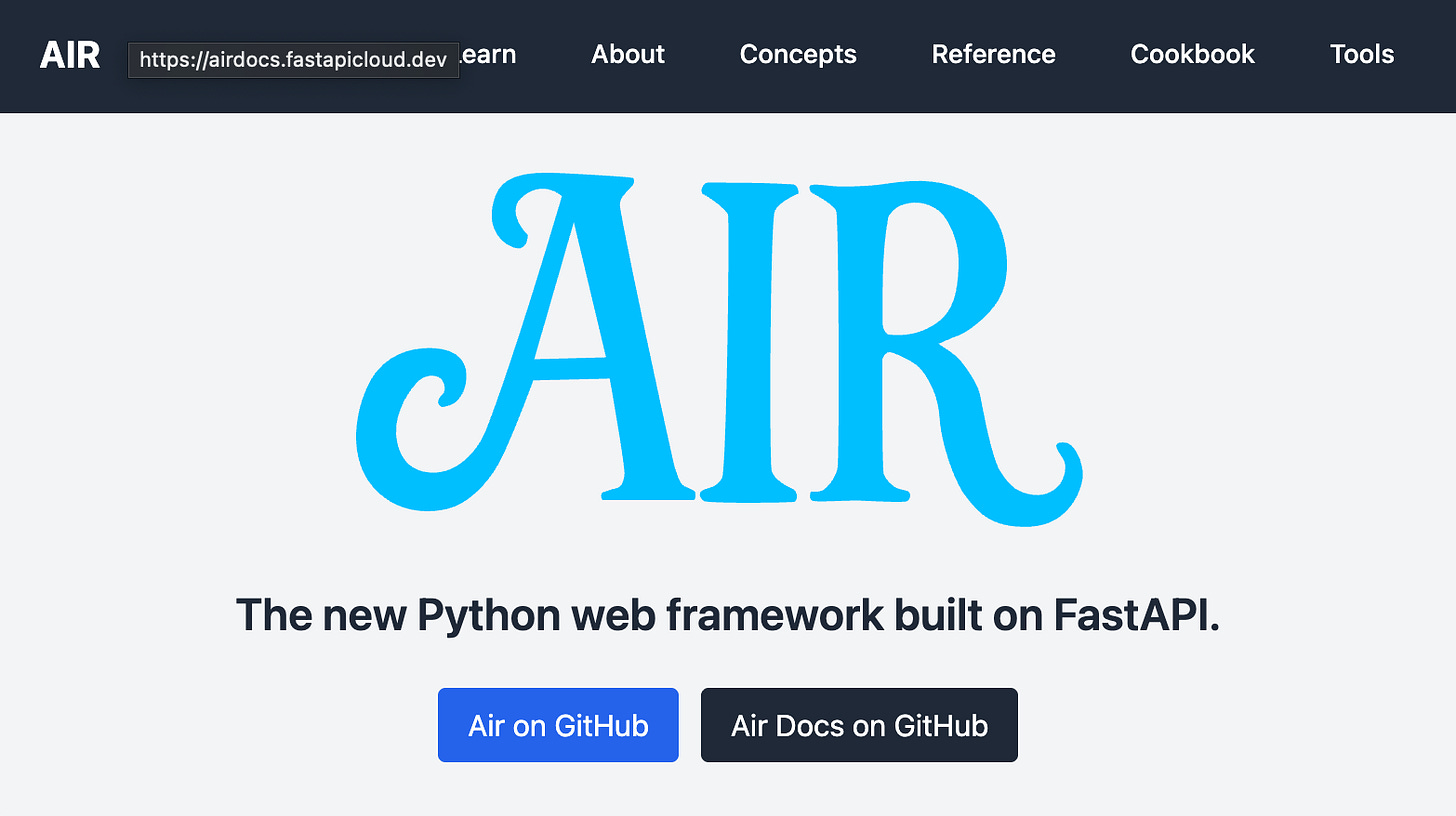Open the Learn nav item

coord(488,54)
